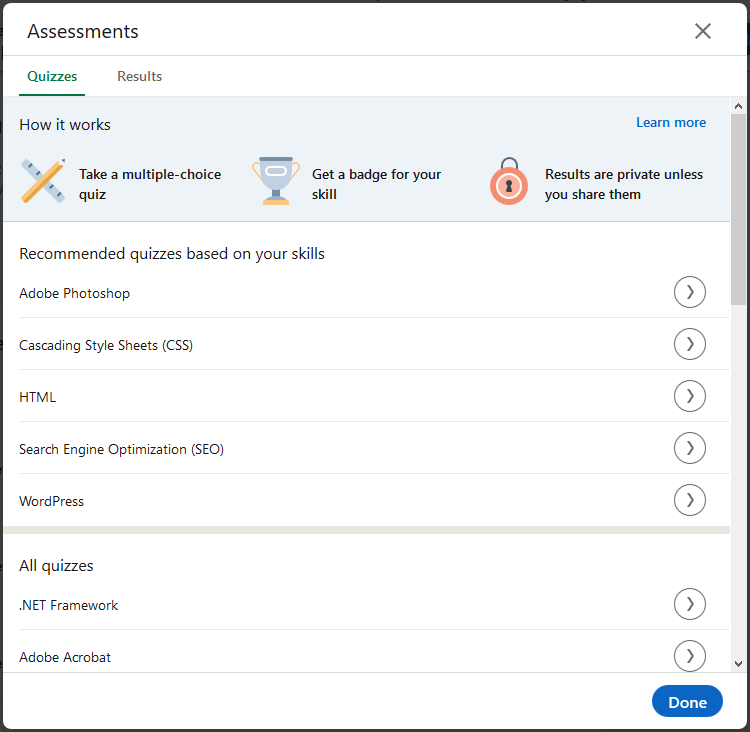Click the 'Get a badge for your skill' text
Screen dimensions: 750x732
376,184
